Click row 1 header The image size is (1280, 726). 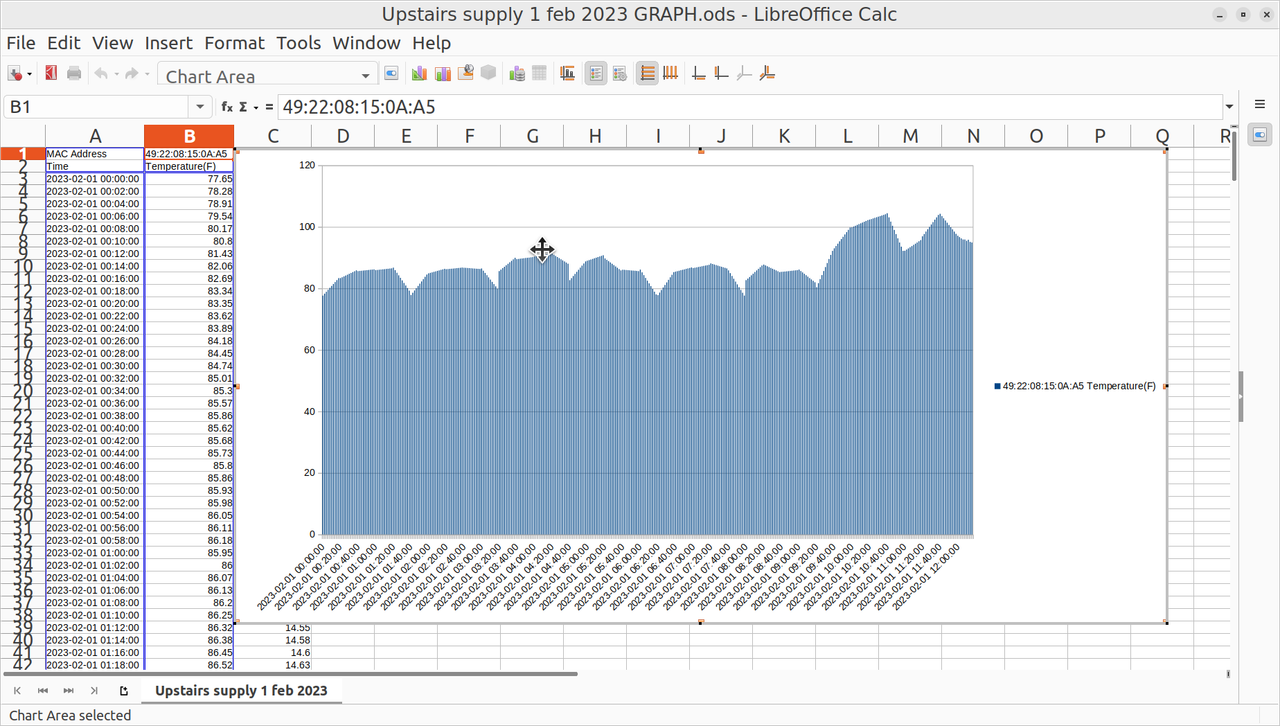[x=22, y=154]
